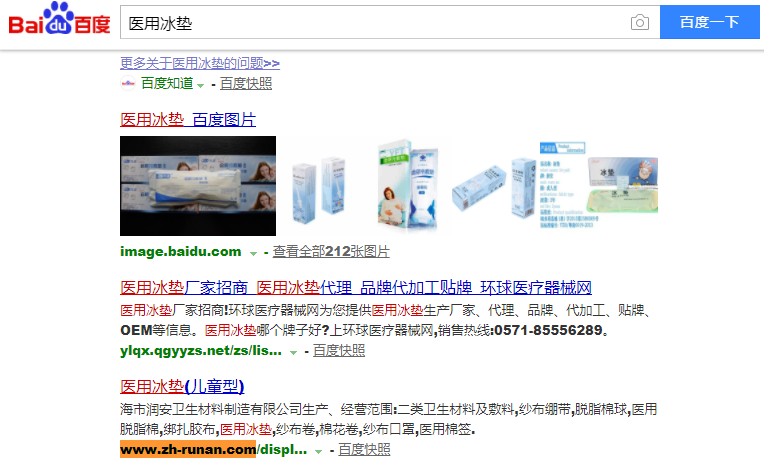Click the 百度一下 search button
764x461 pixels.
coord(709,22)
